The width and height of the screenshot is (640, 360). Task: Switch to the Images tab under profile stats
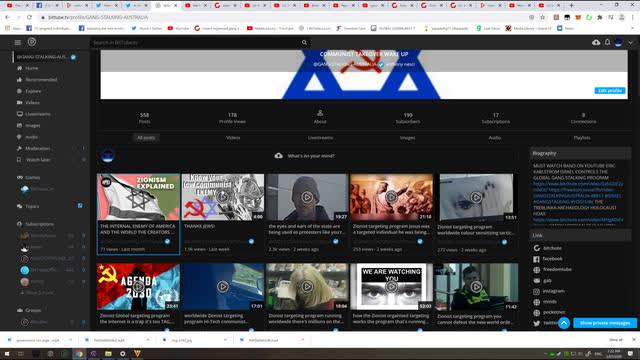click(407, 138)
